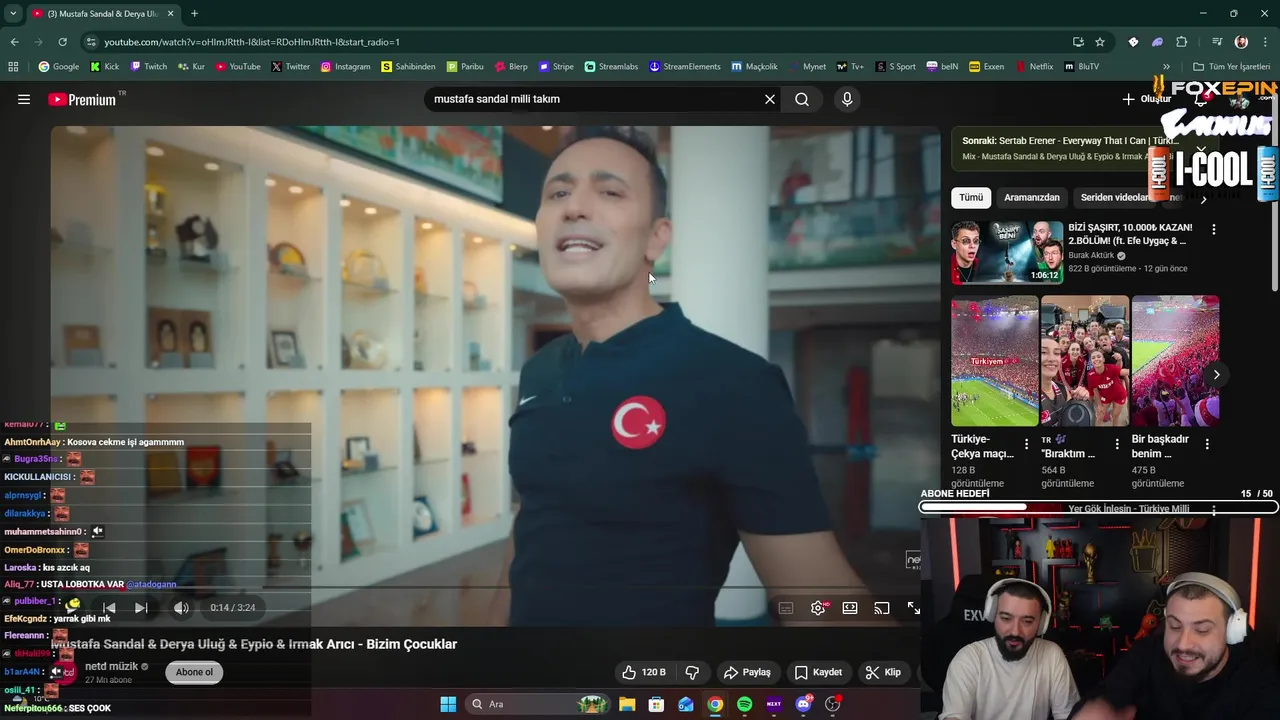Skip to the next video

141,607
